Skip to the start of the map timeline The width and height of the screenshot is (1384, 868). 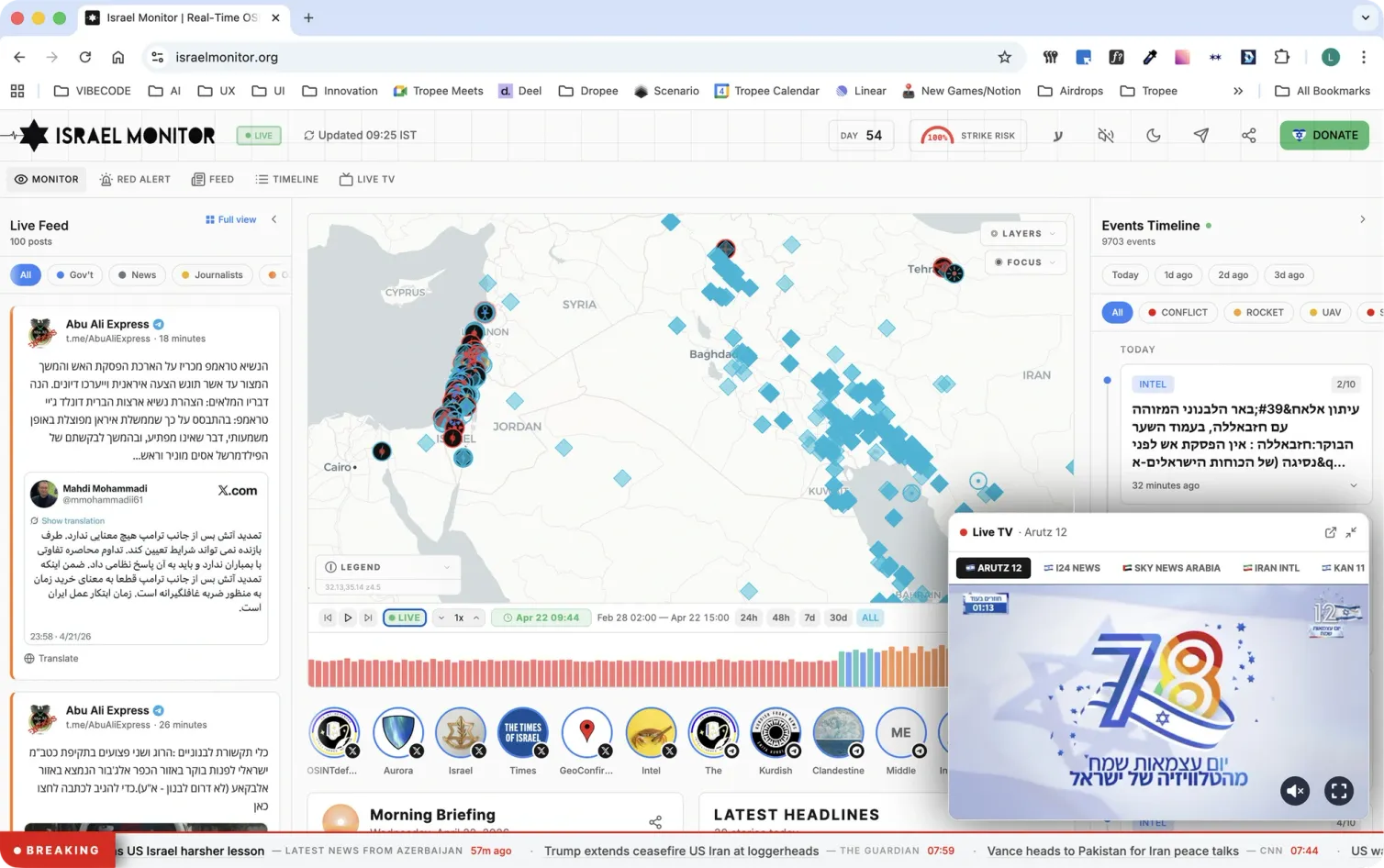coord(328,618)
